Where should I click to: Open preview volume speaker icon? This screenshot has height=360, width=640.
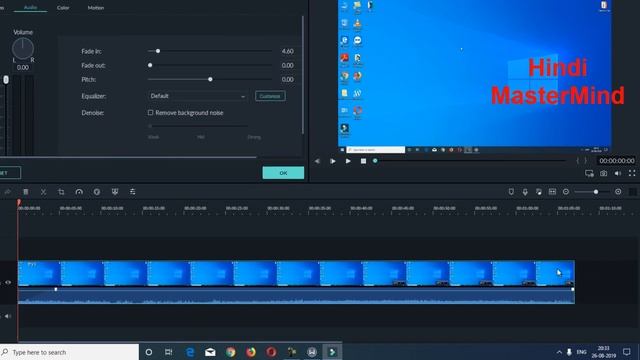click(x=618, y=173)
